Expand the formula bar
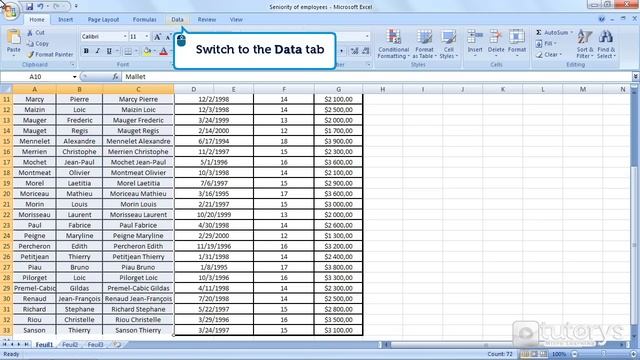 point(636,77)
